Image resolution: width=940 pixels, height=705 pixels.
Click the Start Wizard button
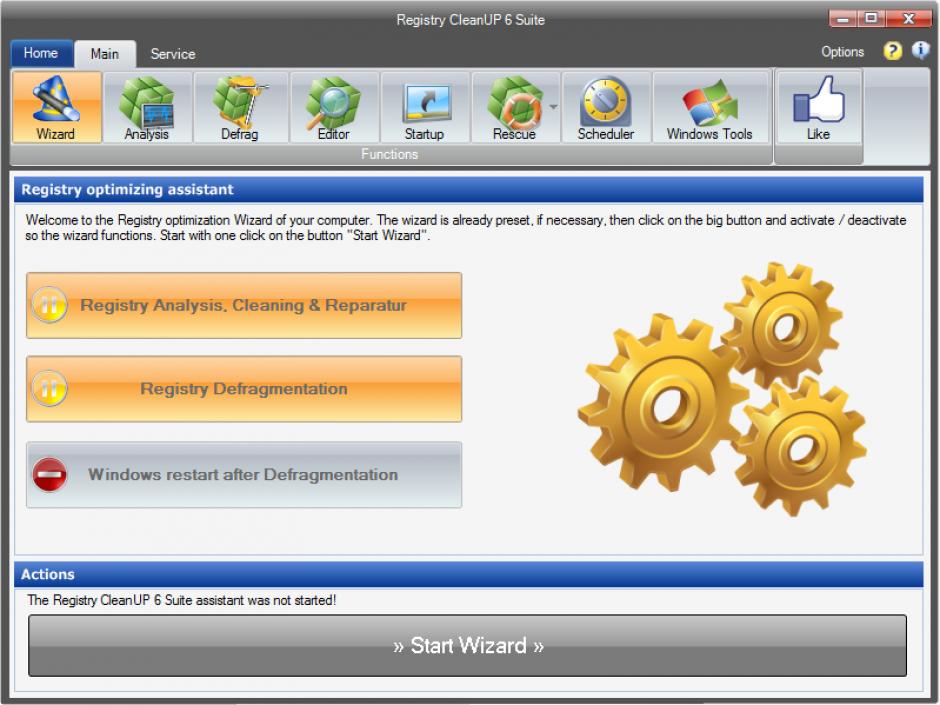tap(468, 646)
